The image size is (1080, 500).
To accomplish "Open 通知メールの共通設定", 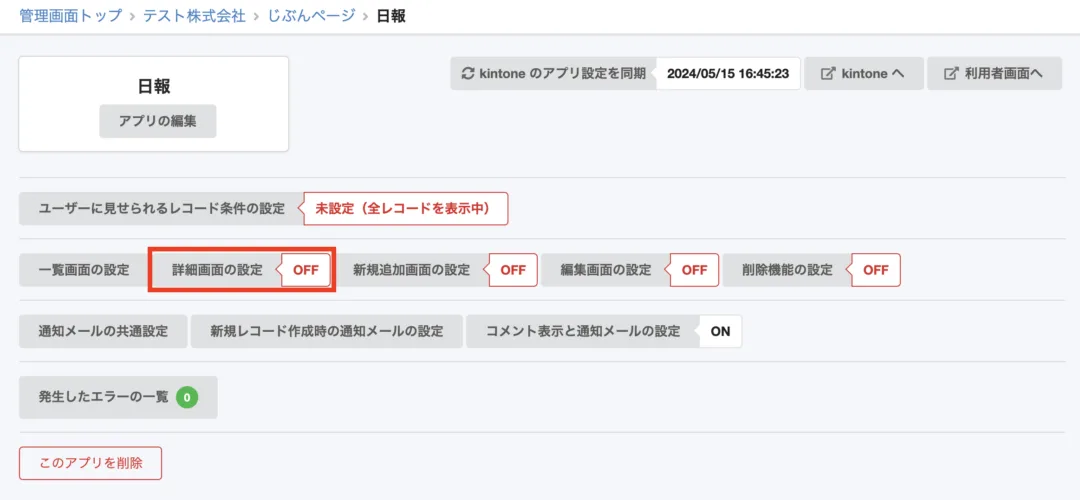I will 103,331.
